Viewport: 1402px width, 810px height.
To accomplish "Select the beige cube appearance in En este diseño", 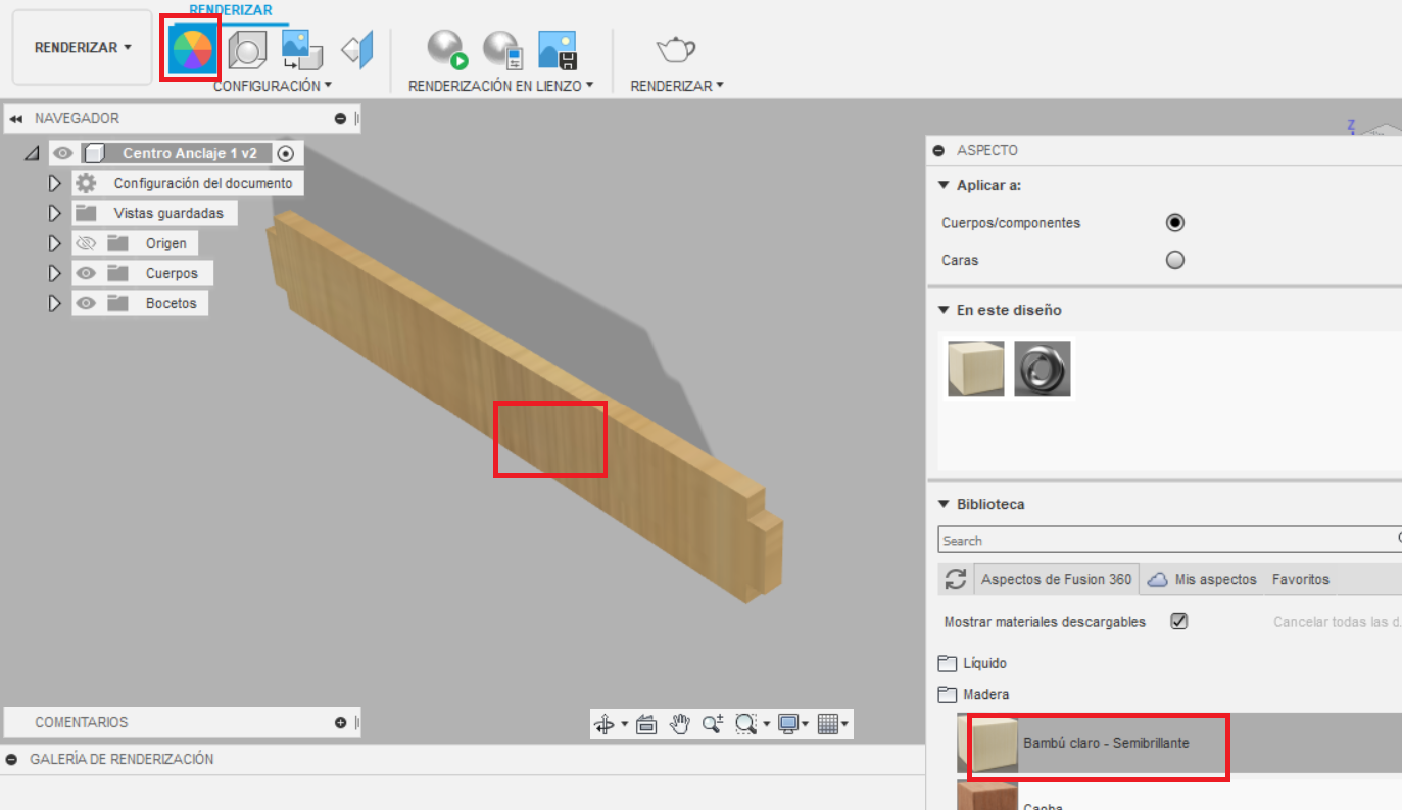I will point(976,368).
